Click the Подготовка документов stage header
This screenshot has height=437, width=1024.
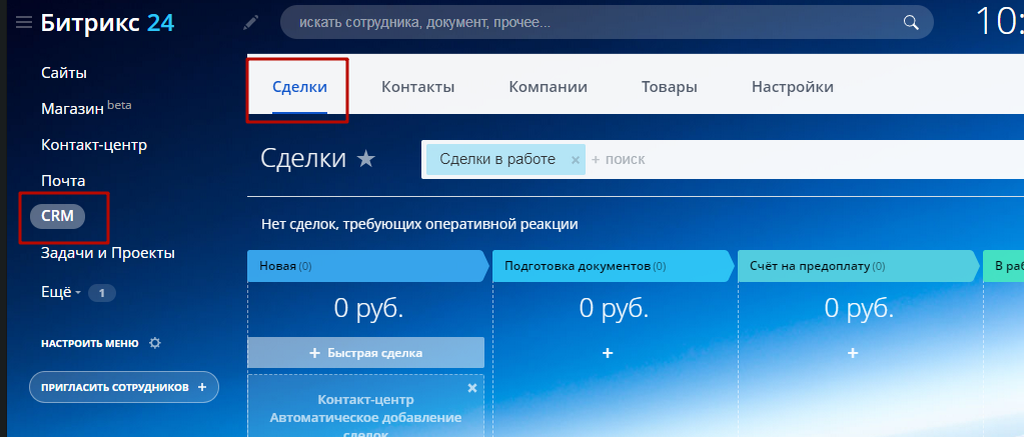coord(613,266)
